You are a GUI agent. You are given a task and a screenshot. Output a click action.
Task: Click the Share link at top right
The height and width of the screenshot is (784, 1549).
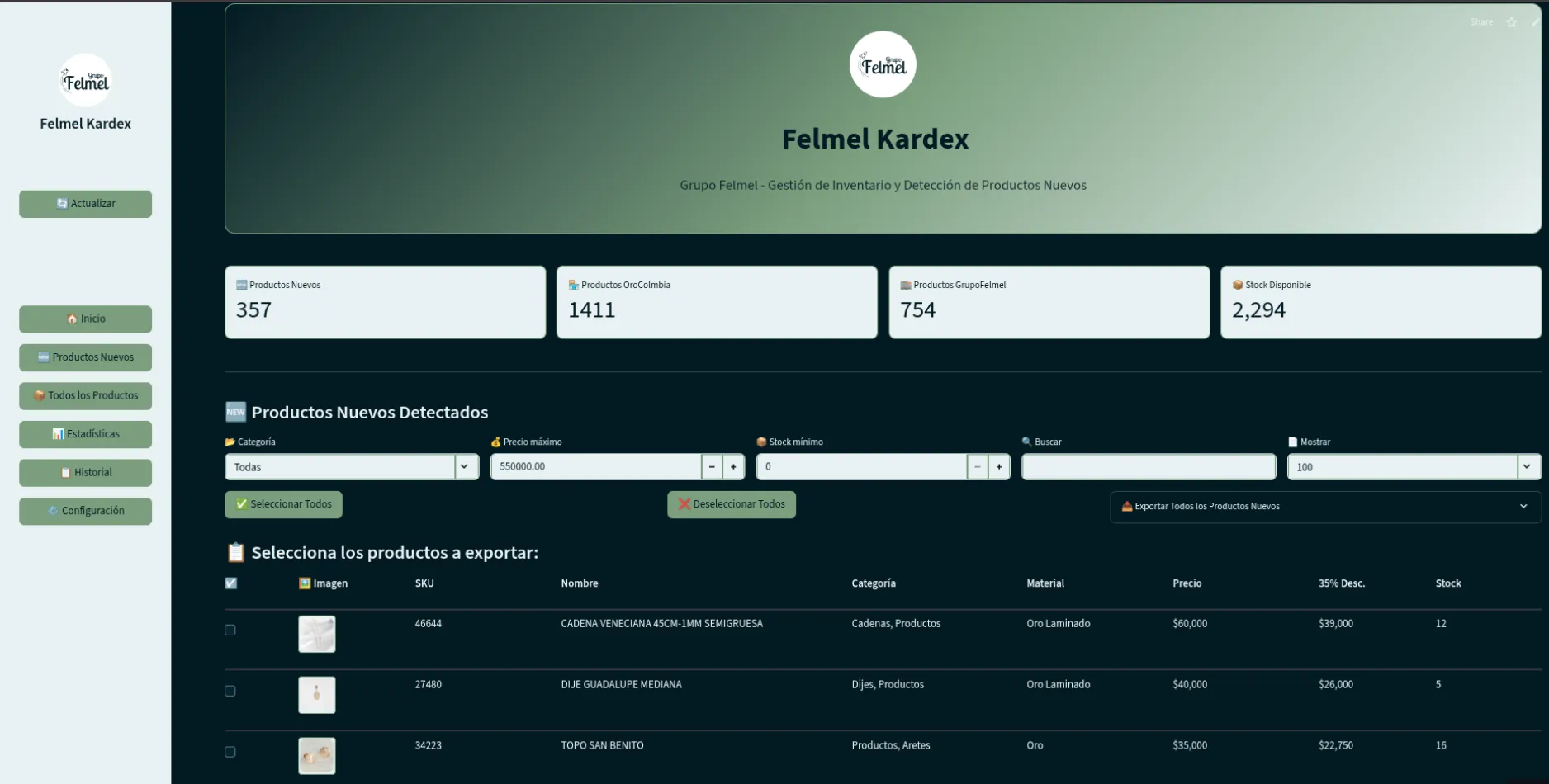coord(1481,22)
